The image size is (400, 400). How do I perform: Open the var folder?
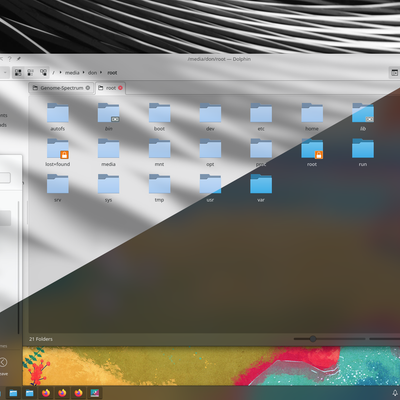point(261,188)
